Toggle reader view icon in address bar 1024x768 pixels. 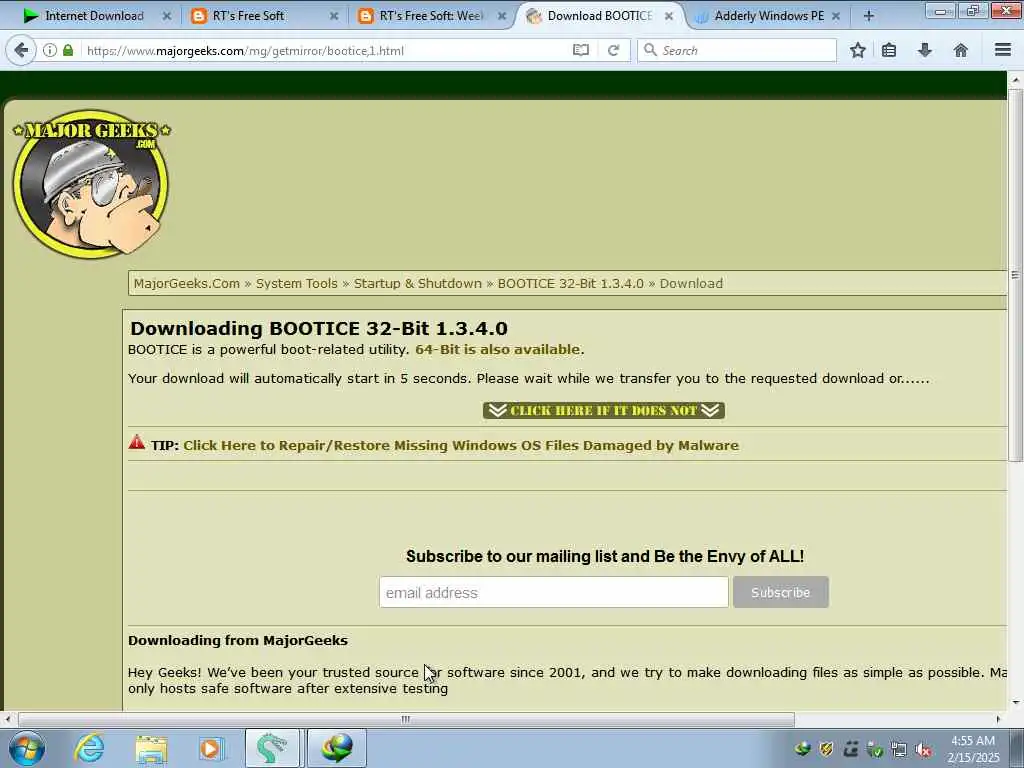[x=581, y=50]
